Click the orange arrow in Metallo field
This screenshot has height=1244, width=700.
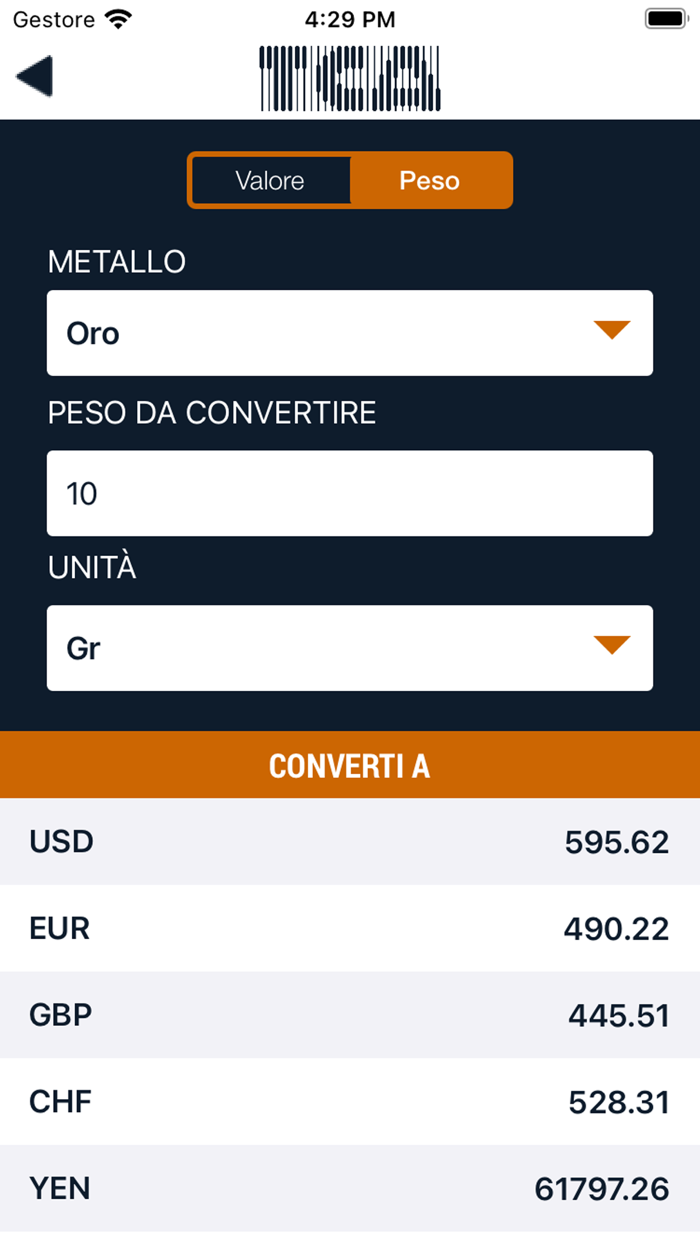click(611, 331)
